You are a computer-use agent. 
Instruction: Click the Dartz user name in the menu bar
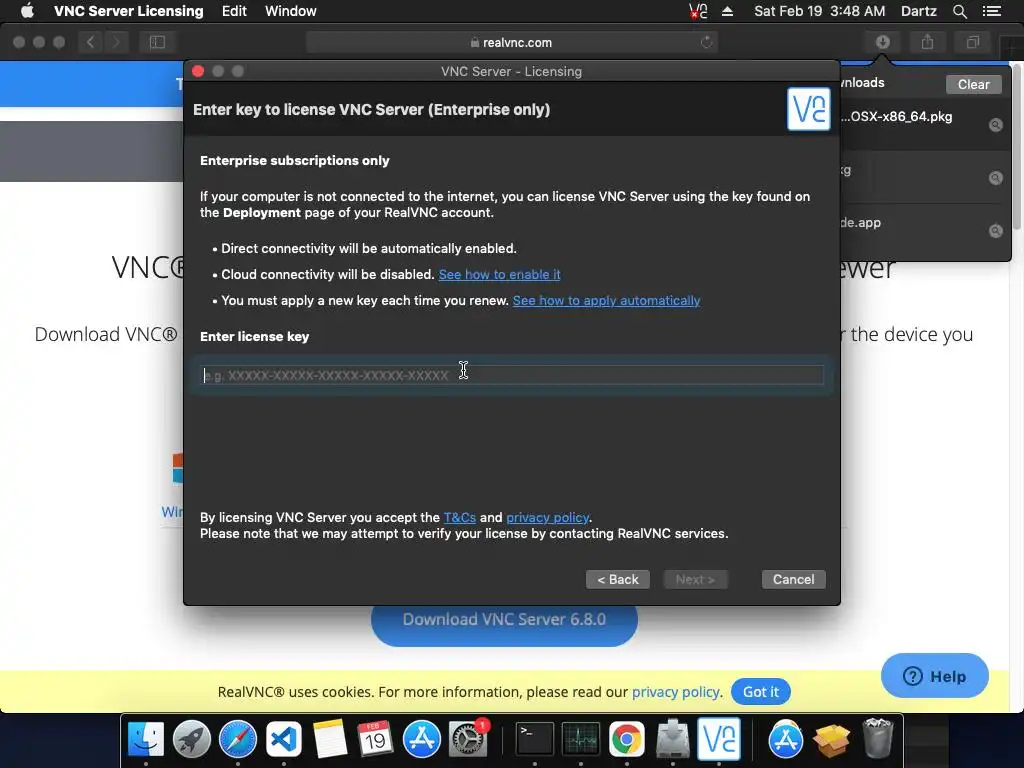pyautogui.click(x=918, y=11)
